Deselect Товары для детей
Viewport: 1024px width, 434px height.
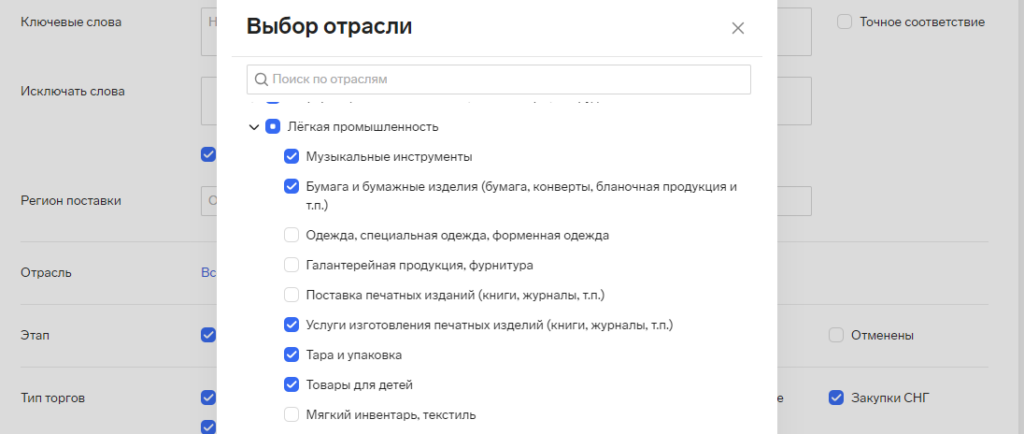tap(292, 384)
